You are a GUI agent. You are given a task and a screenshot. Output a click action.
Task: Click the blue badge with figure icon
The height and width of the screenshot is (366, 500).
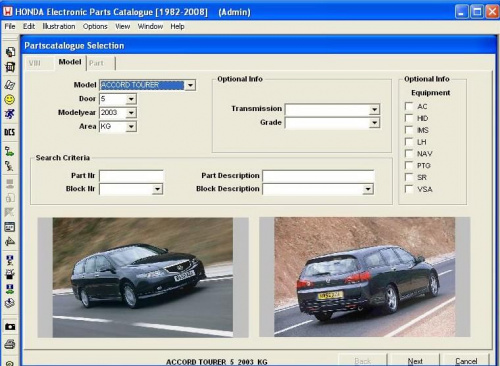point(10,260)
